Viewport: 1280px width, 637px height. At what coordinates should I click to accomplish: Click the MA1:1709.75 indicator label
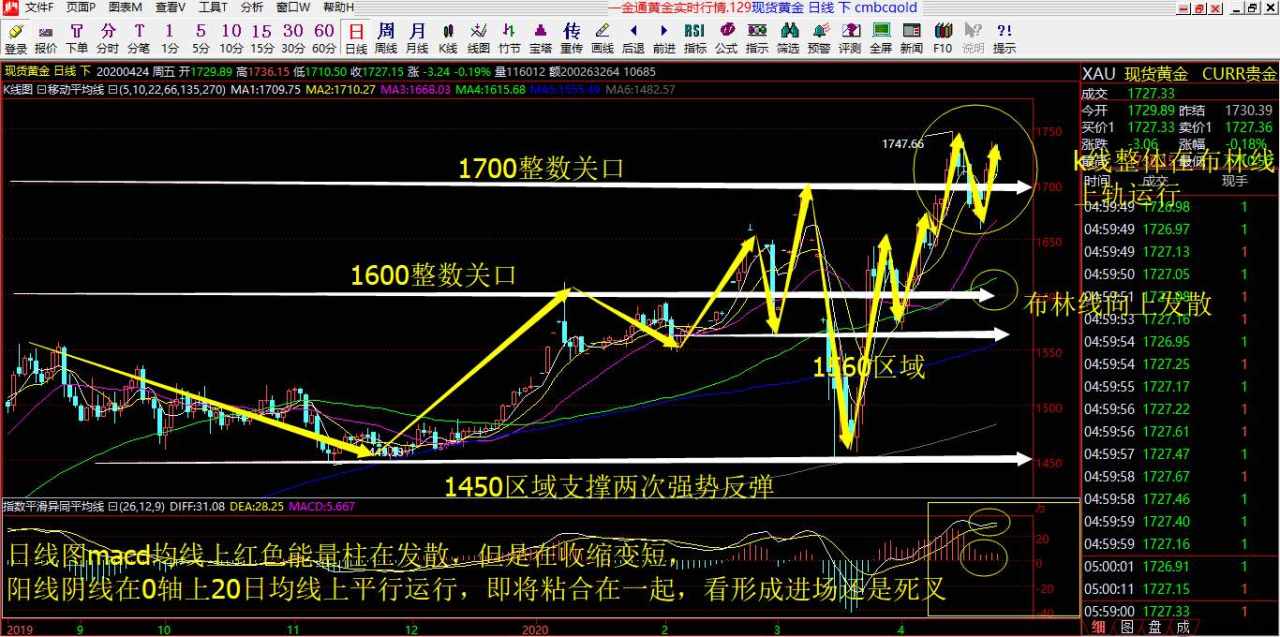[x=265, y=89]
